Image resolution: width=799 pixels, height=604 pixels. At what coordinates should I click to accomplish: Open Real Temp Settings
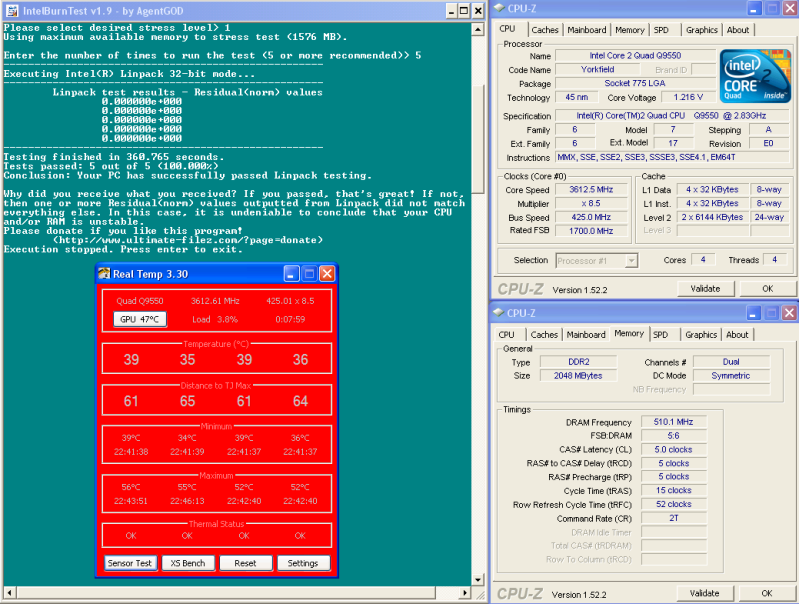[x=303, y=563]
